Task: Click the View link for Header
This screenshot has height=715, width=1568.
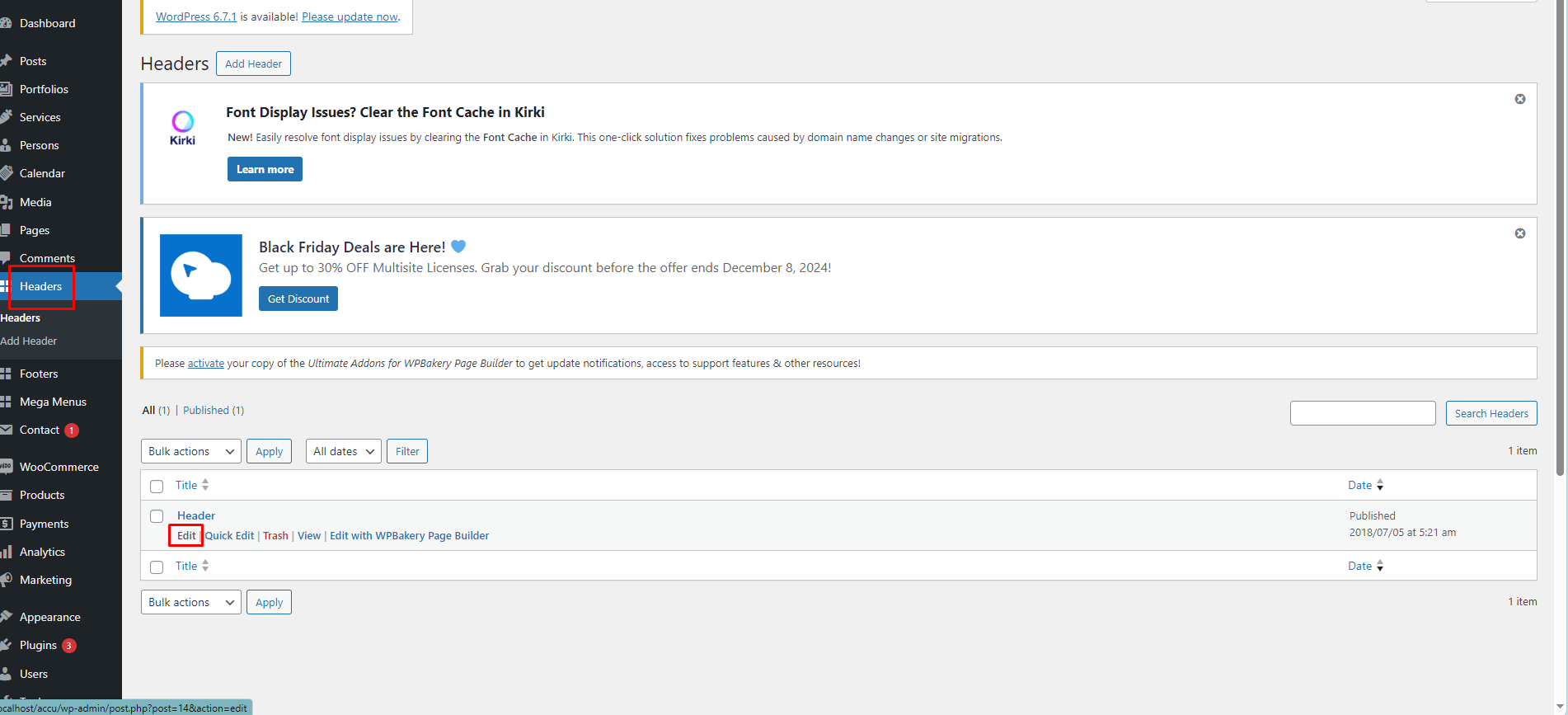Action: pyautogui.click(x=309, y=535)
